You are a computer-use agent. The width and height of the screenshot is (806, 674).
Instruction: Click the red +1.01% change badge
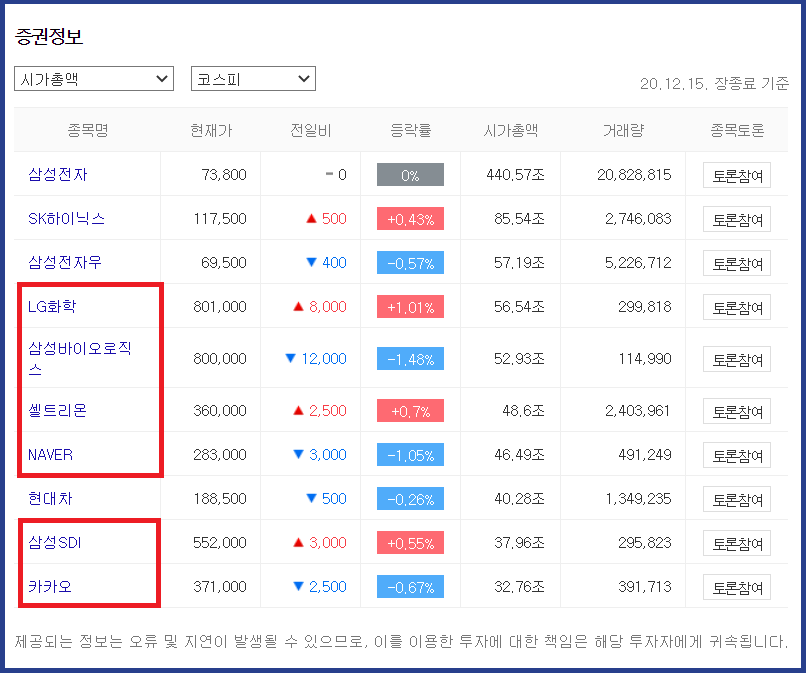[410, 306]
